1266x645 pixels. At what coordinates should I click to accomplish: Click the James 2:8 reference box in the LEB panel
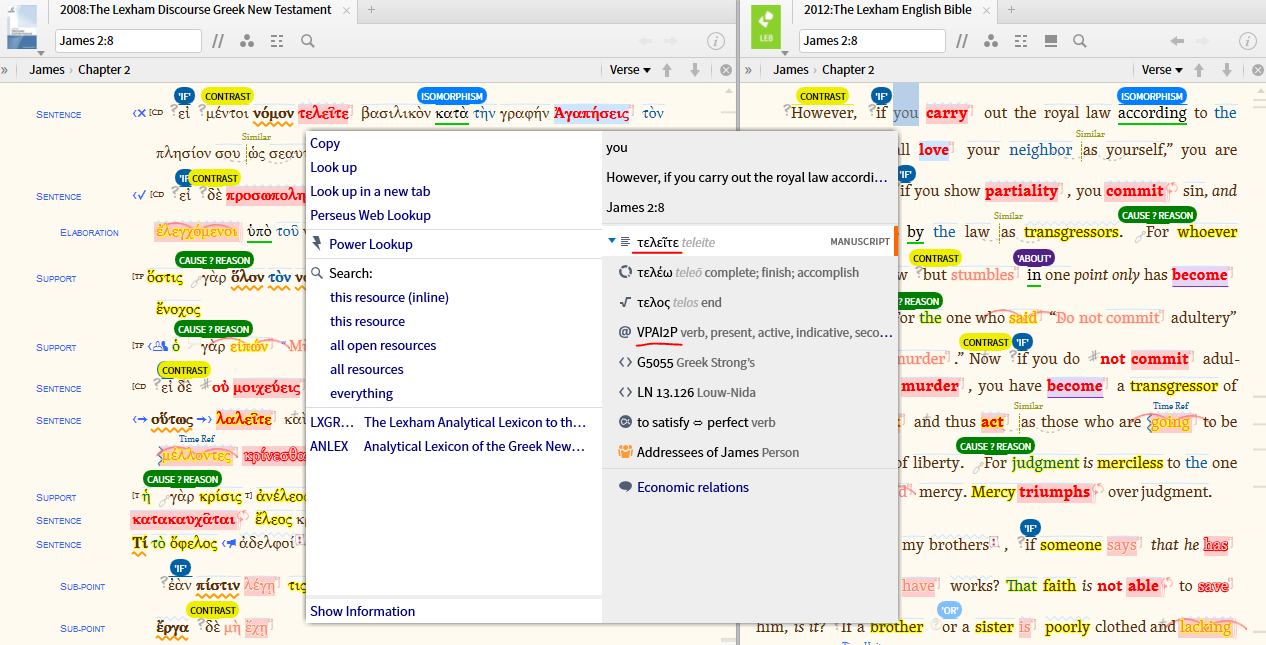[872, 41]
